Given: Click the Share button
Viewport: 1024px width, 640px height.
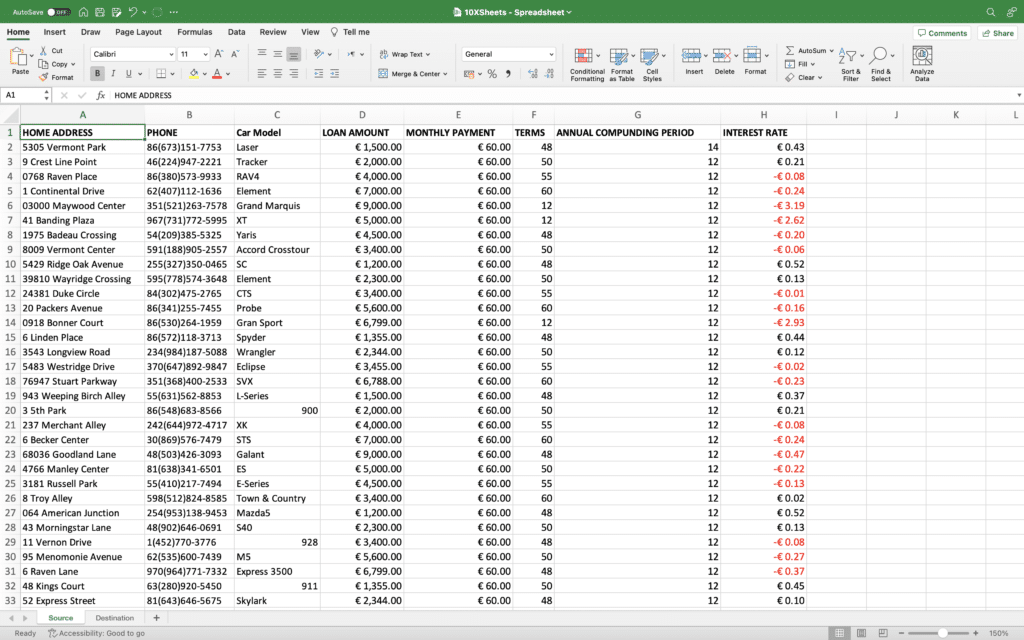Looking at the screenshot, I should [x=996, y=32].
